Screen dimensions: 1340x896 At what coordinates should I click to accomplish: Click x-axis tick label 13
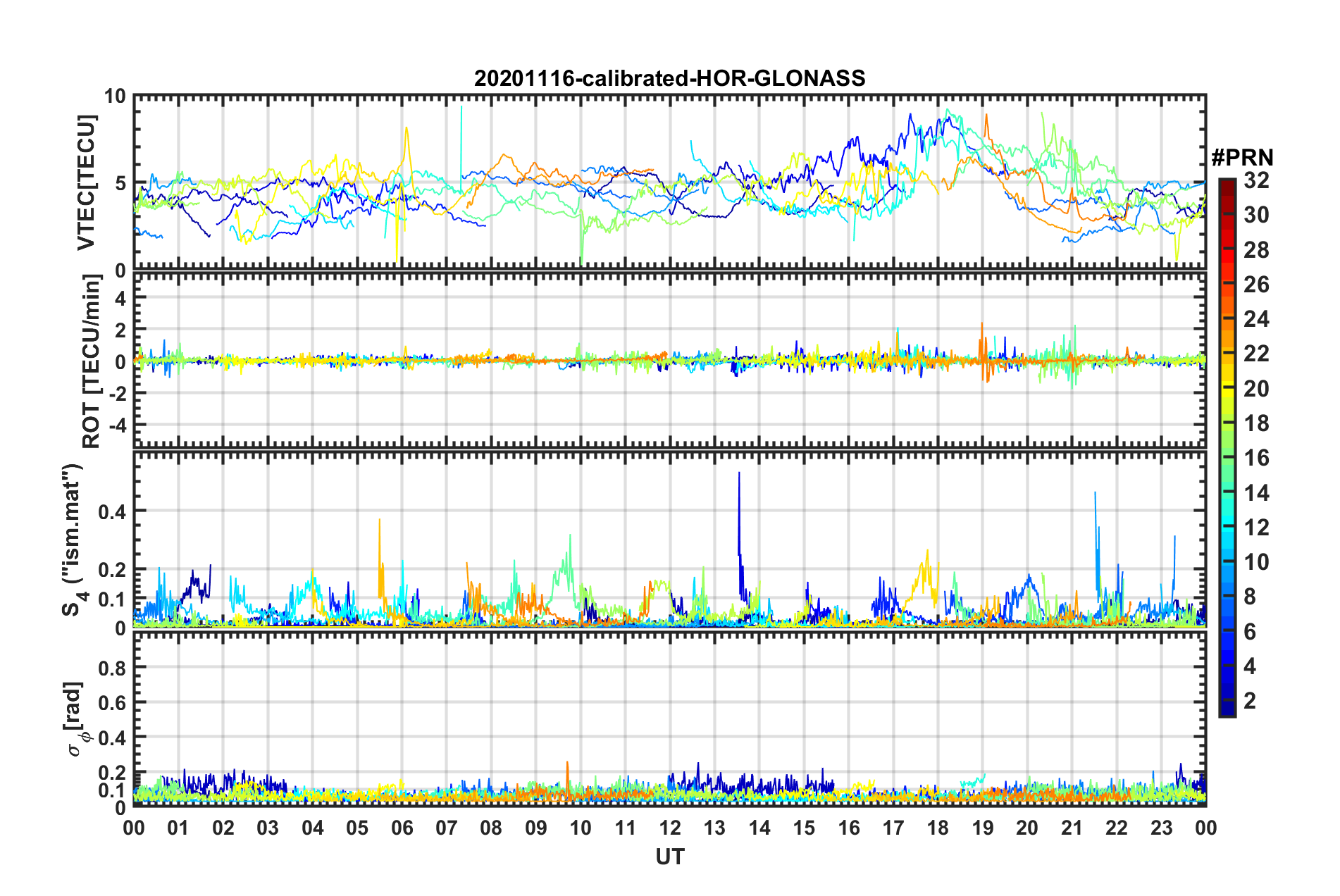pyautogui.click(x=714, y=828)
